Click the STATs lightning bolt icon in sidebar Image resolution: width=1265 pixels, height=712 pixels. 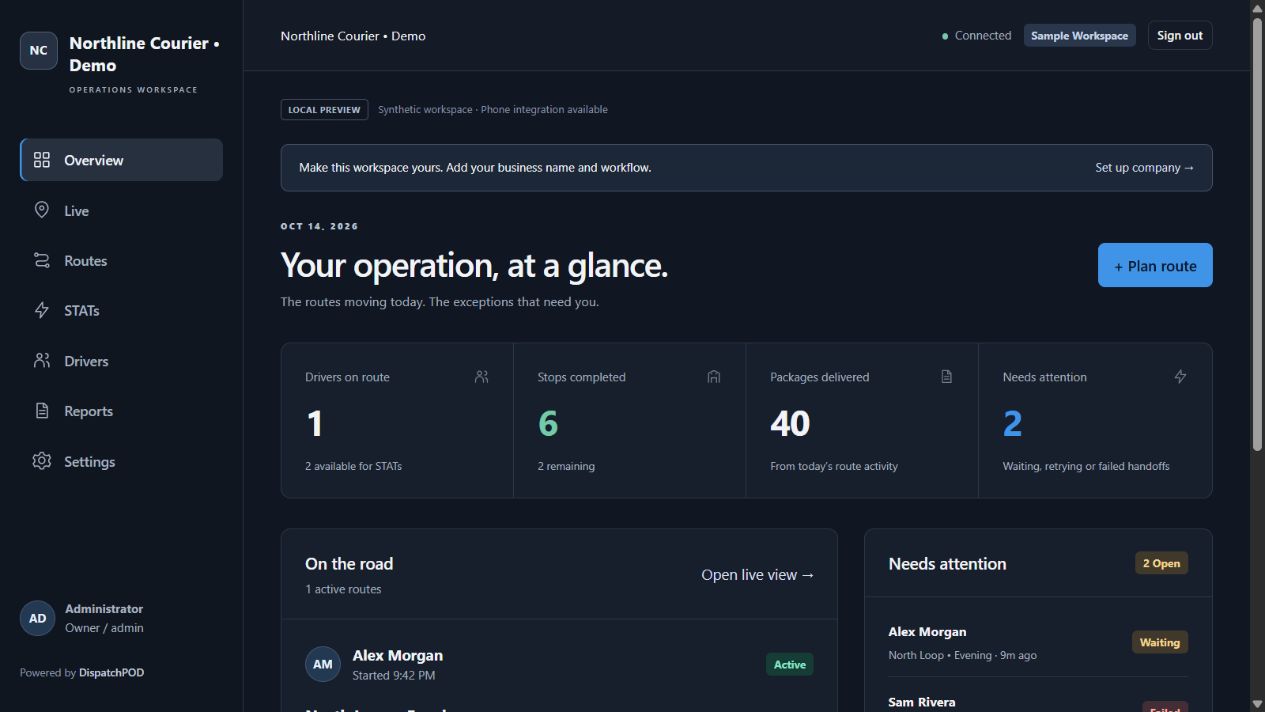tap(42, 310)
